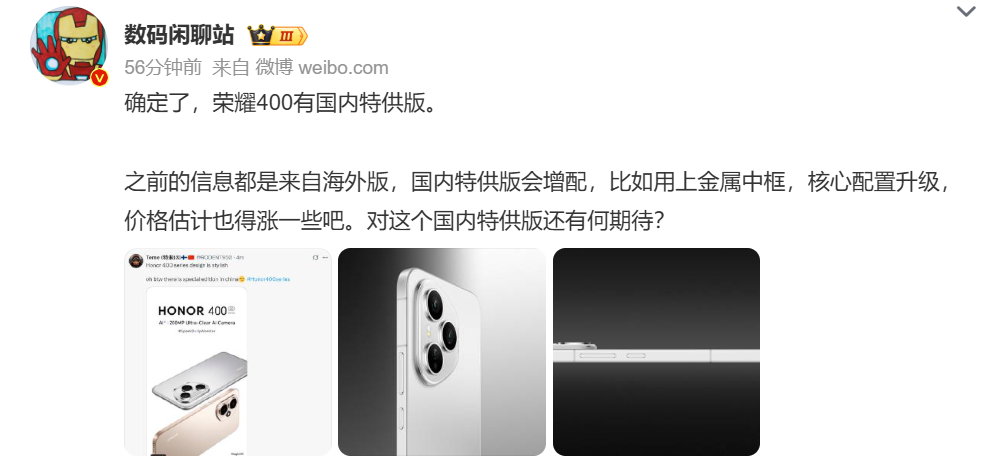This screenshot has width=1004, height=470.
Task: Click the orange verified V badge
Action: (99, 78)
